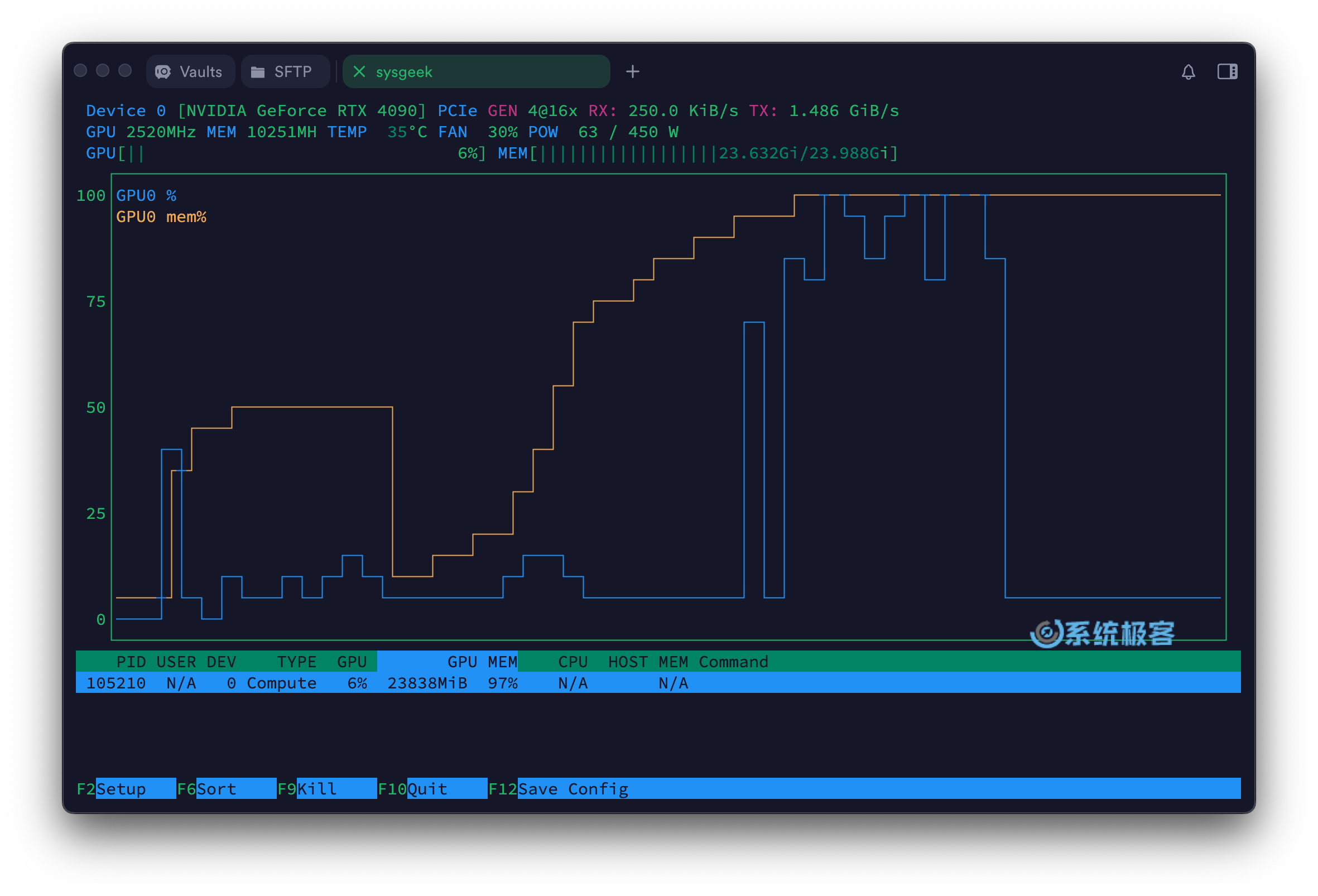The image size is (1318, 896).
Task: Open notifications bell icon
Action: point(1188,72)
